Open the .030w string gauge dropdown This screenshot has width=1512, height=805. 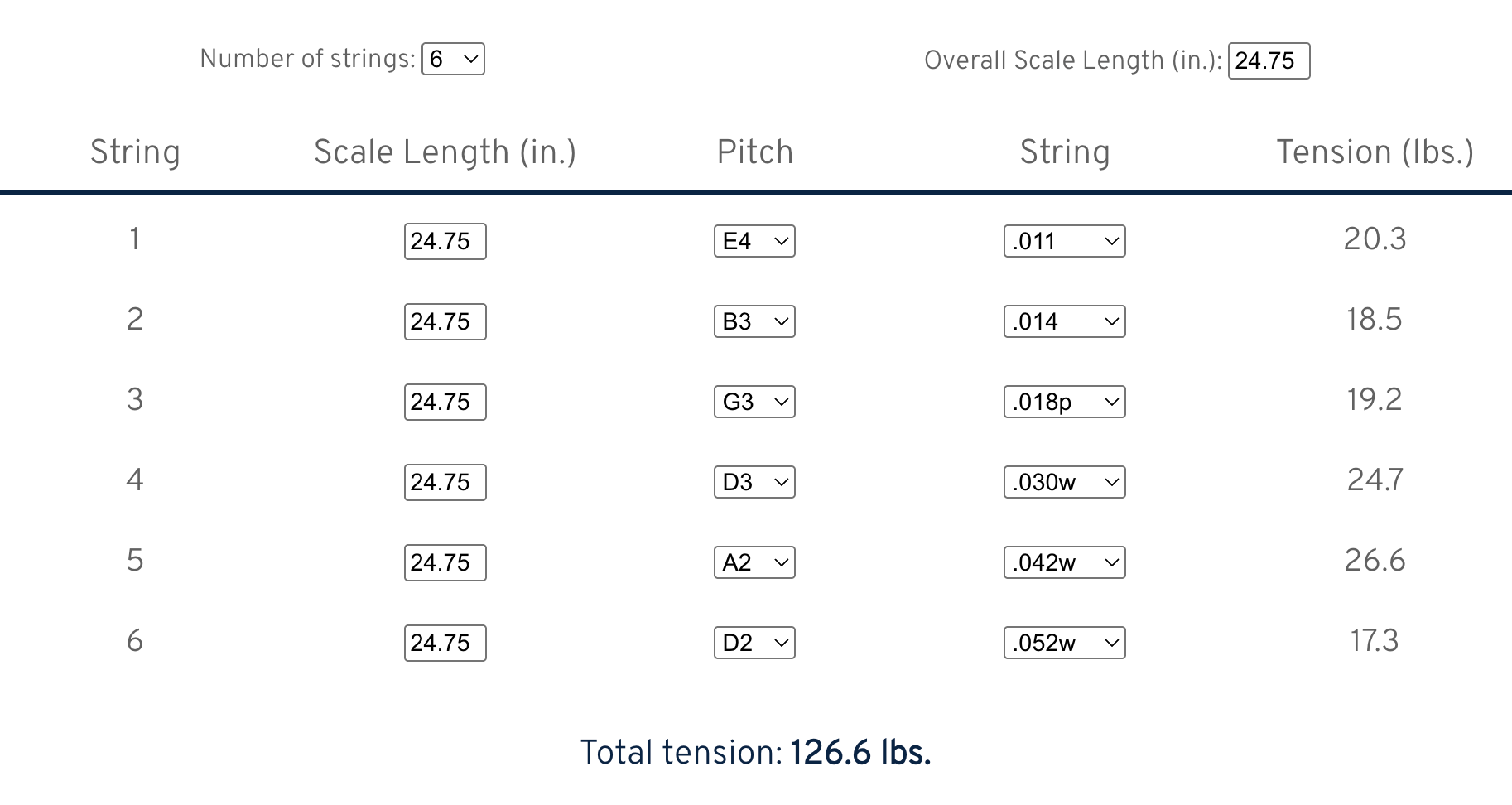tap(1064, 483)
